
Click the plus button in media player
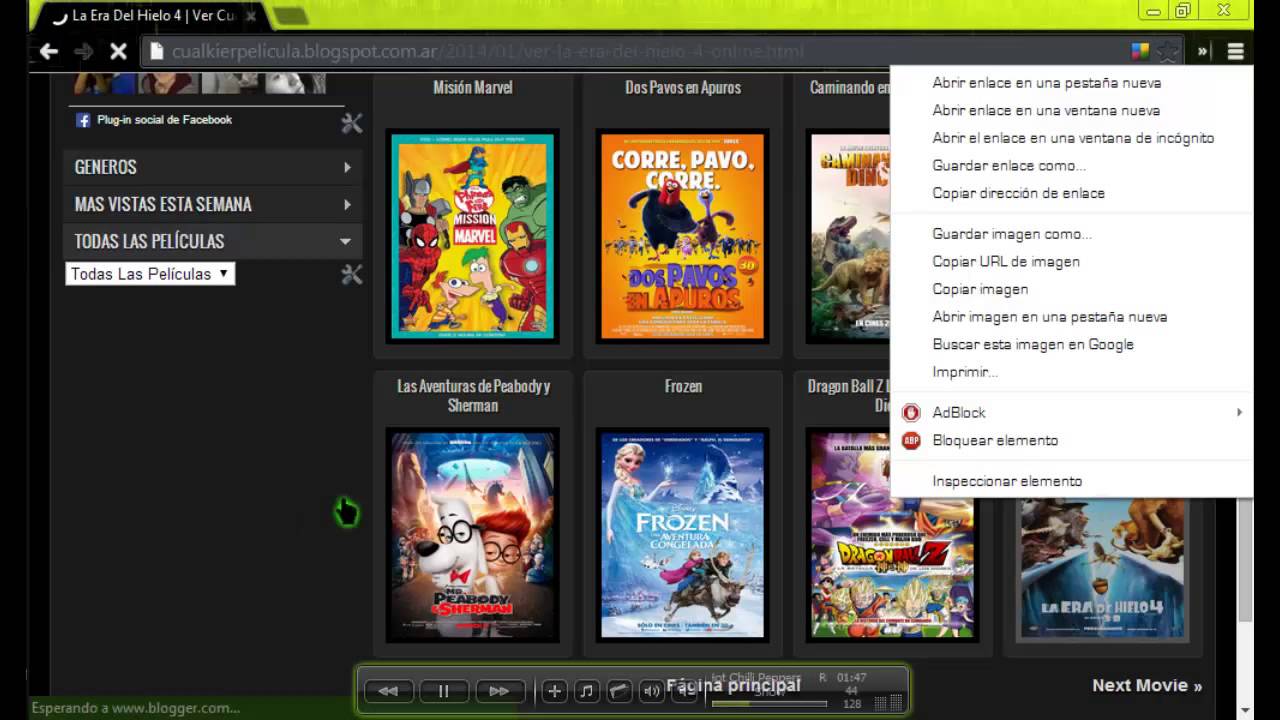pyautogui.click(x=555, y=690)
